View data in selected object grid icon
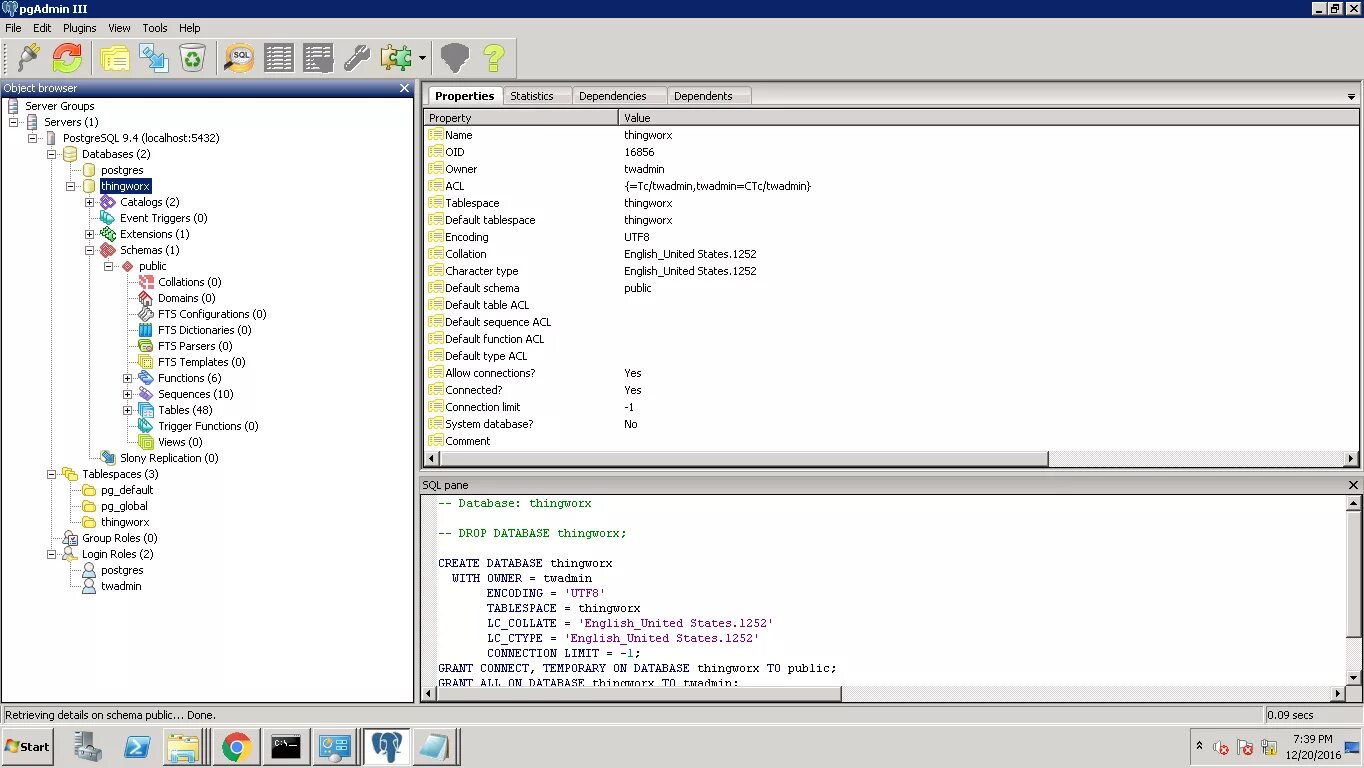The height and width of the screenshot is (768, 1364). 279,58
